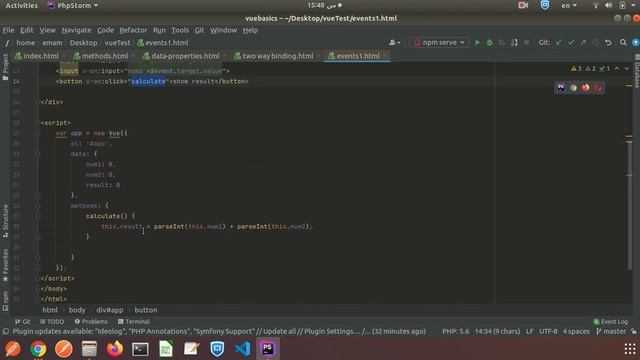Open the Tools menu

click(180, 30)
